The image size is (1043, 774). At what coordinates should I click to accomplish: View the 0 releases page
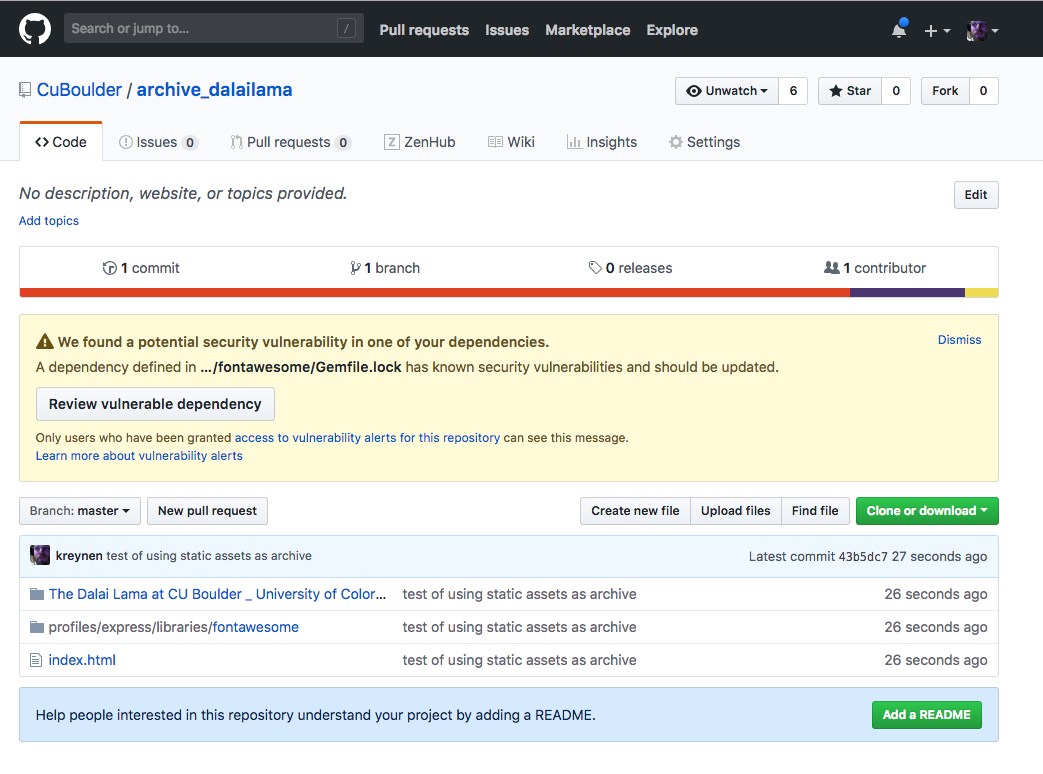coord(631,268)
